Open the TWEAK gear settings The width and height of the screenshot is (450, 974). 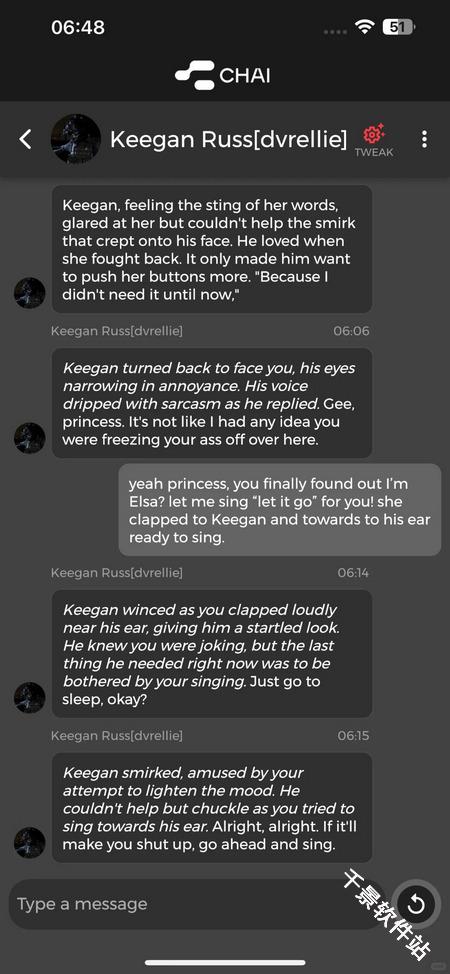(x=374, y=140)
